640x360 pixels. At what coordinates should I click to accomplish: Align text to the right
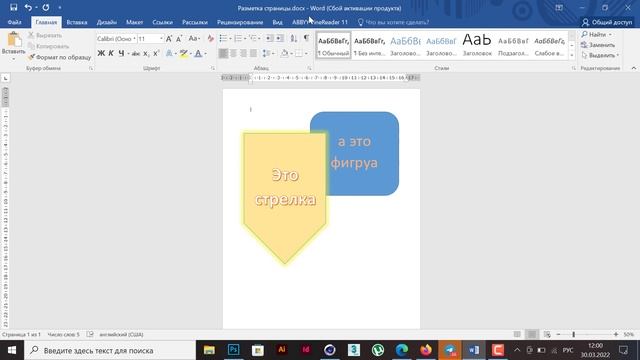(x=243, y=53)
